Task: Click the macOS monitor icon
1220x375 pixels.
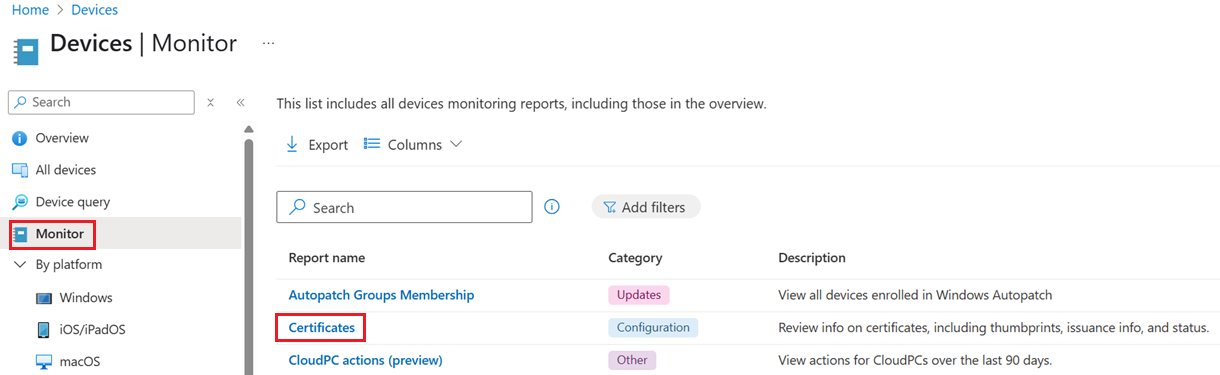Action: pos(43,361)
